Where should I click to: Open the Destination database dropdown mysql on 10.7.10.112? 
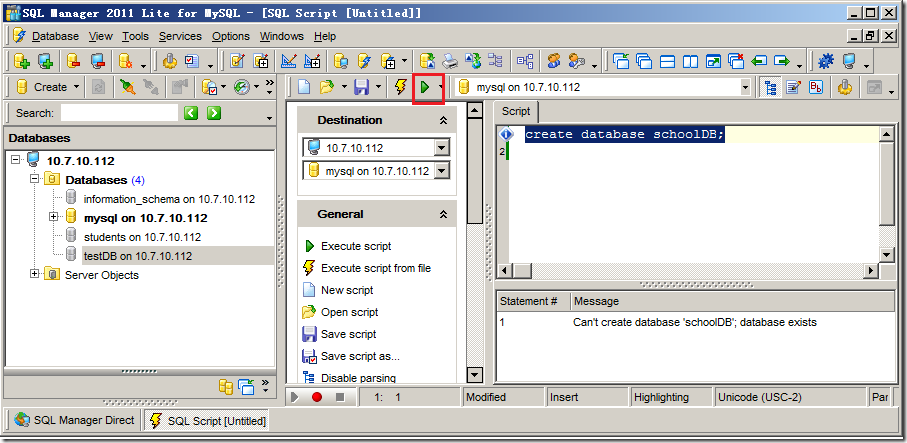(x=441, y=171)
